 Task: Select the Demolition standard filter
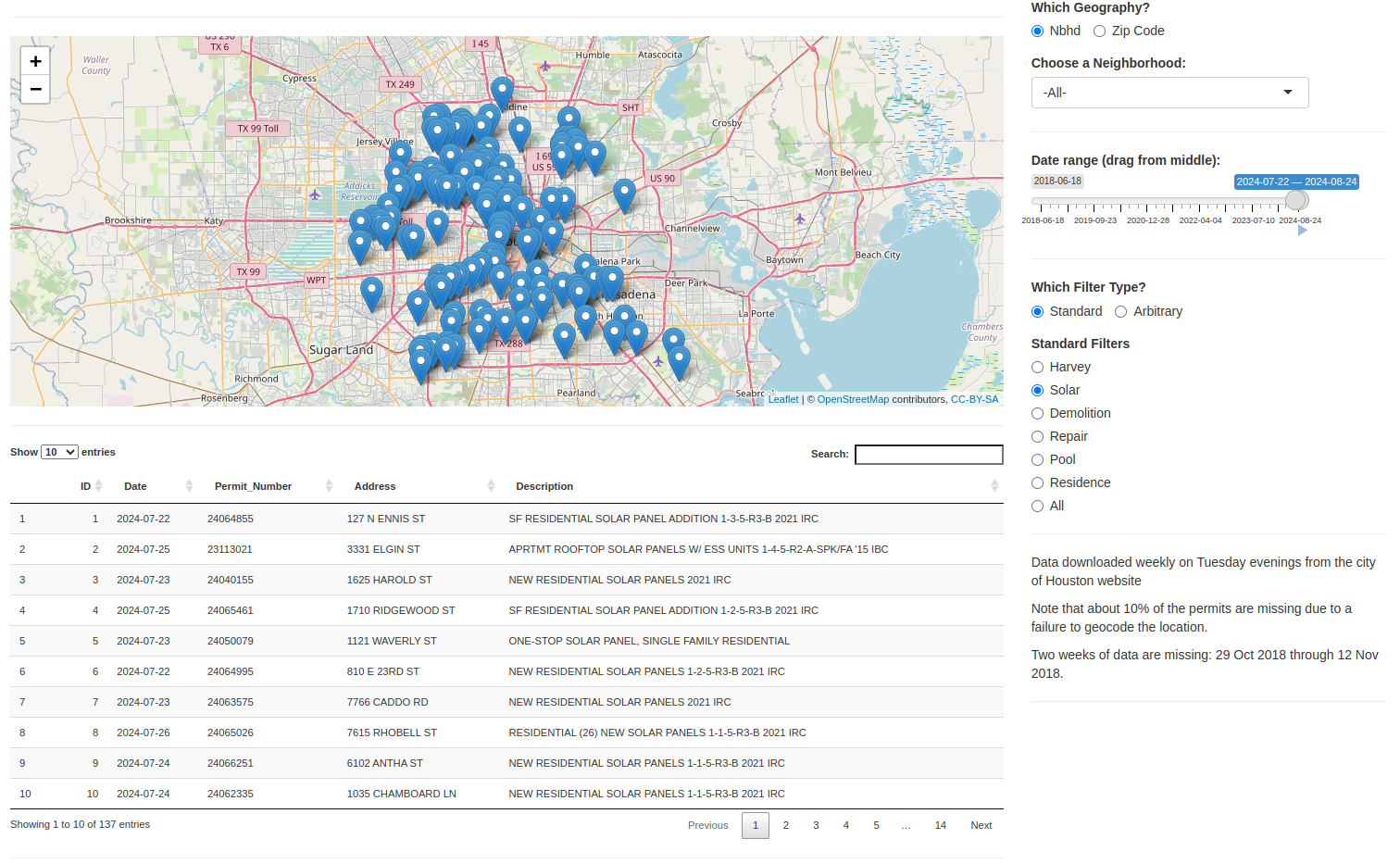(x=1037, y=413)
